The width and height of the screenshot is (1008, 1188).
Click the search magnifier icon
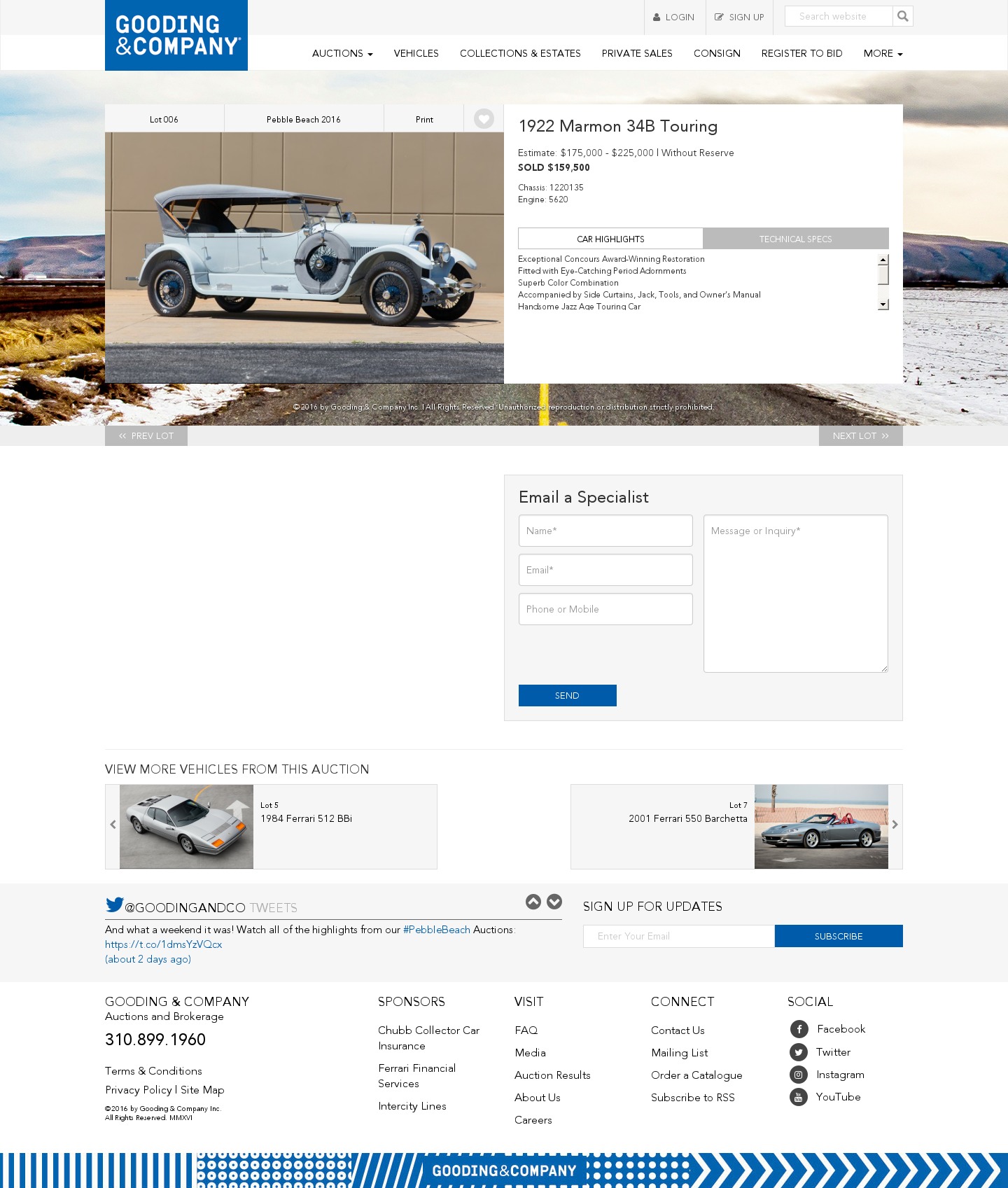[x=903, y=16]
